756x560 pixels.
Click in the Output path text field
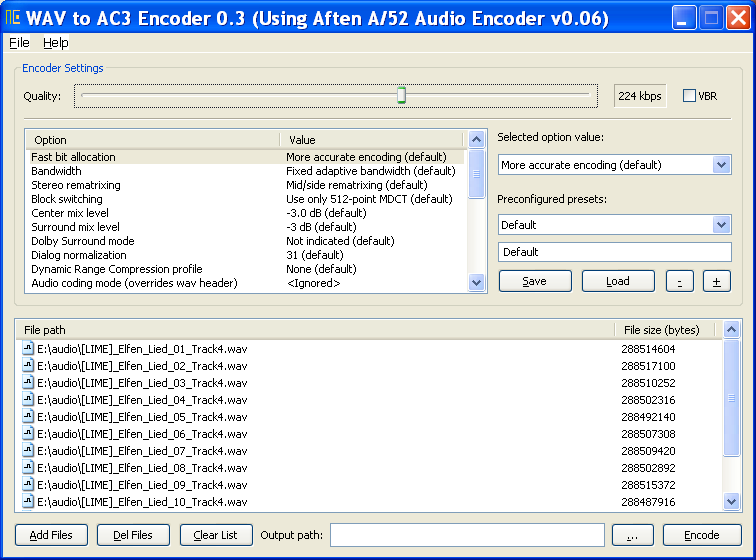pos(467,535)
